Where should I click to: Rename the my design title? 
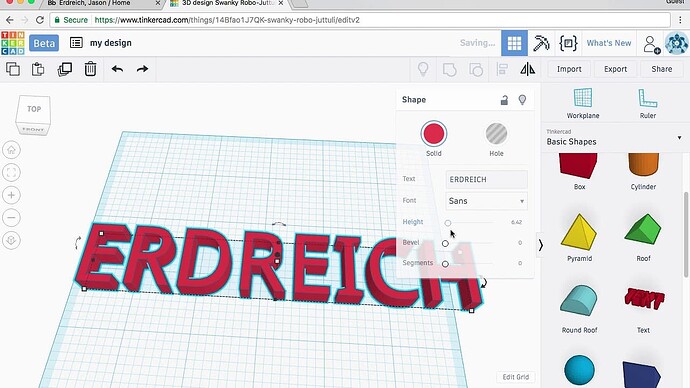click(x=110, y=43)
